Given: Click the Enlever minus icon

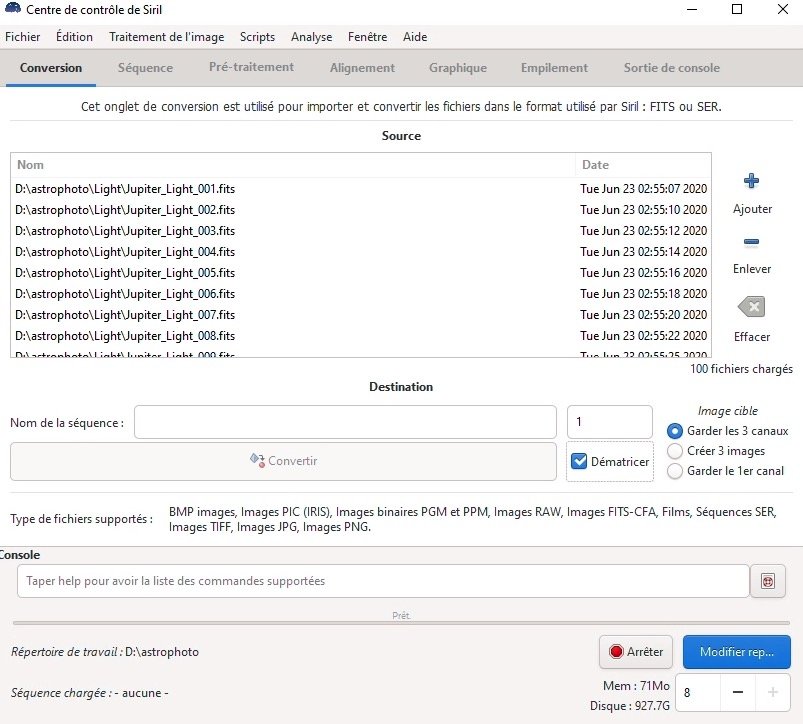Looking at the screenshot, I should (x=751, y=242).
